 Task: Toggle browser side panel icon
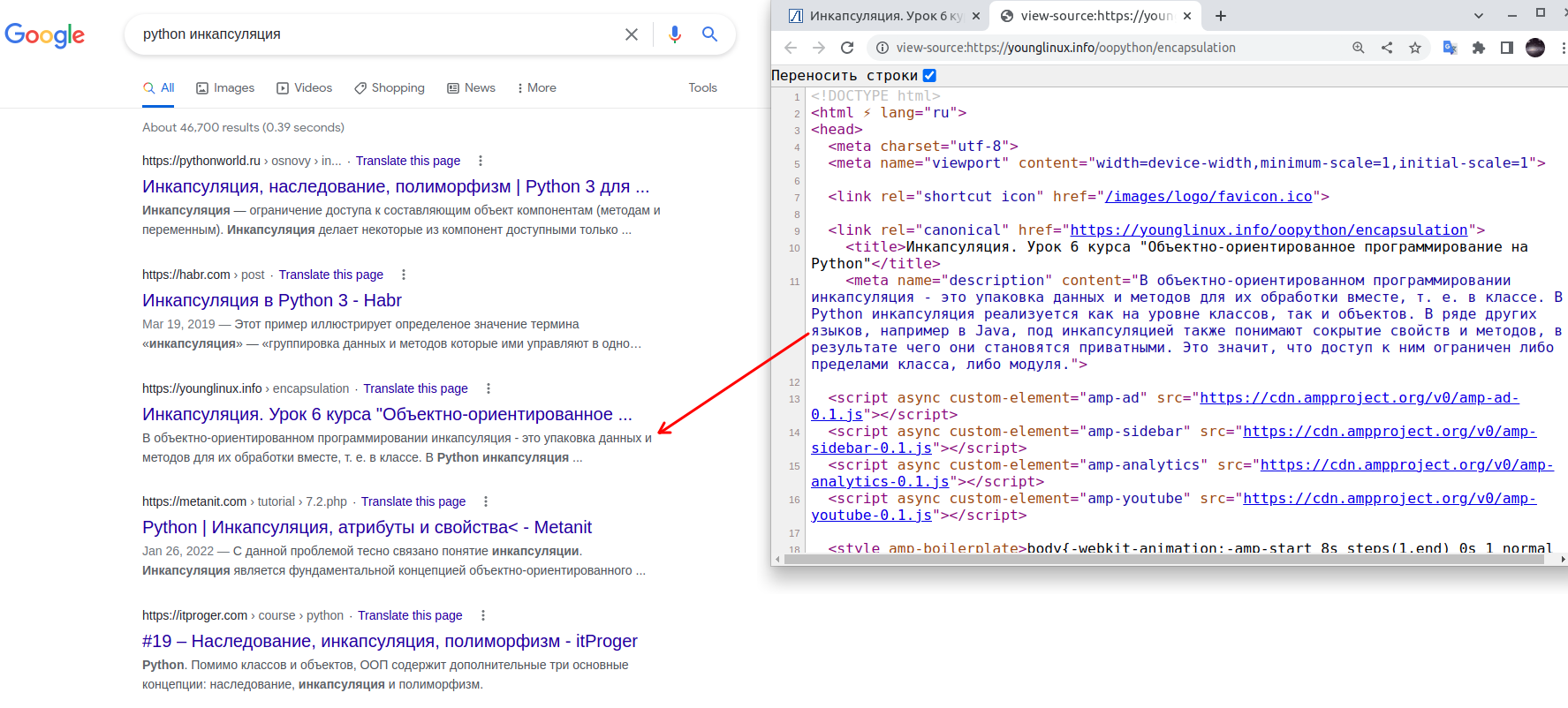click(1507, 48)
